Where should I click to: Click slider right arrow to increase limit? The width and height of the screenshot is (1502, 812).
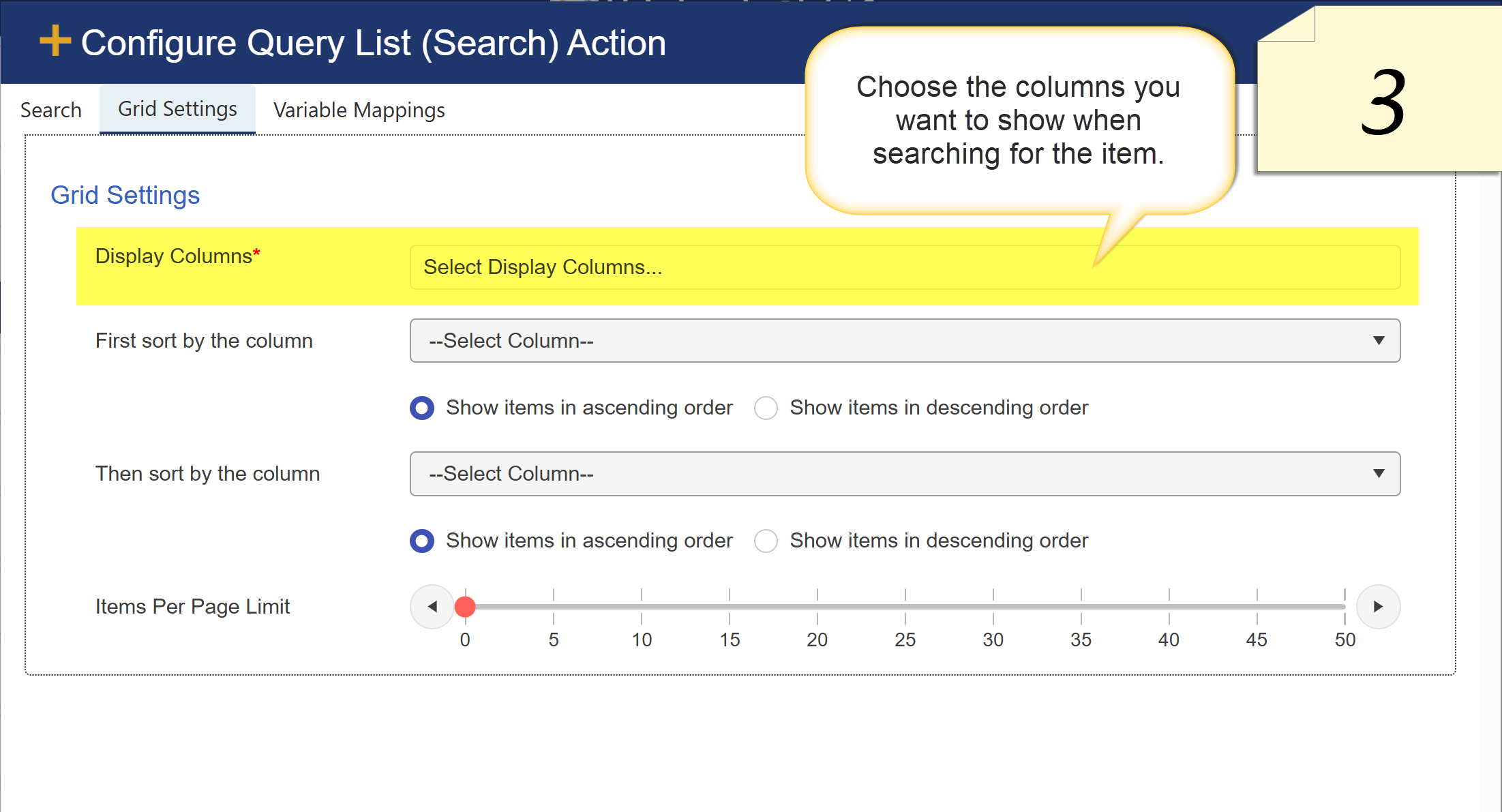pyautogui.click(x=1378, y=606)
